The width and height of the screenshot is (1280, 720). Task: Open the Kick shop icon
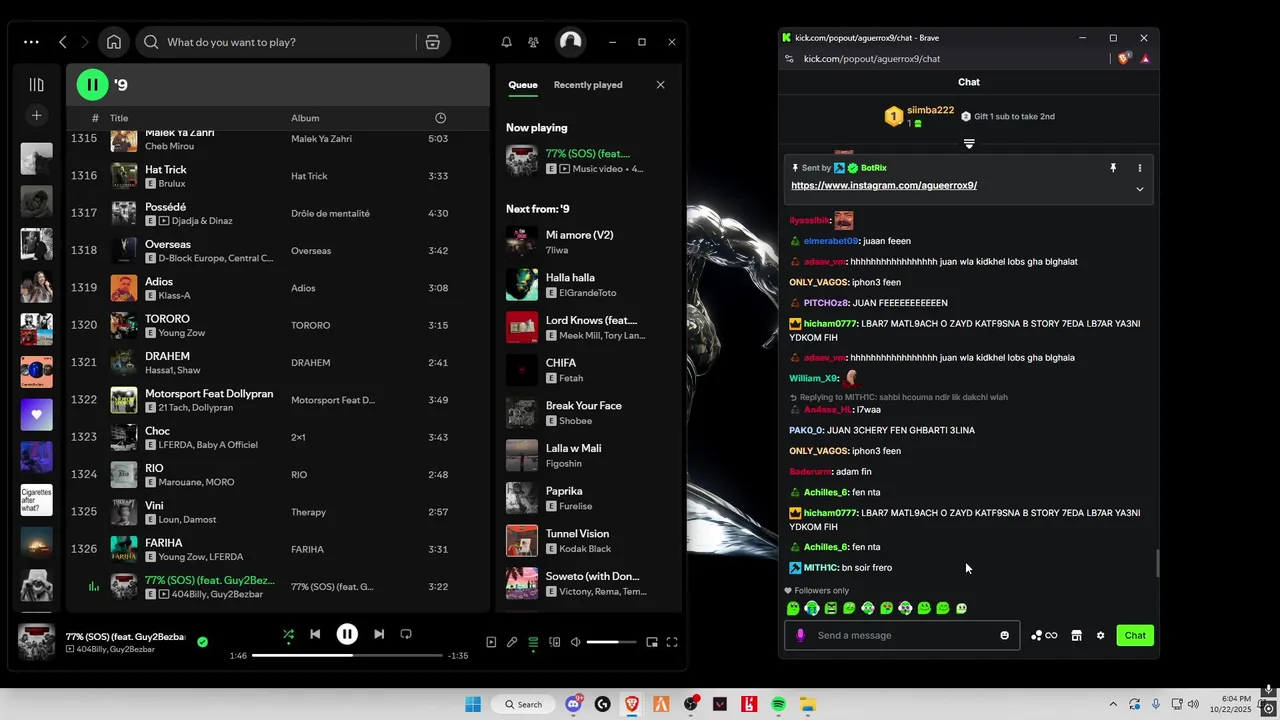coord(1076,635)
